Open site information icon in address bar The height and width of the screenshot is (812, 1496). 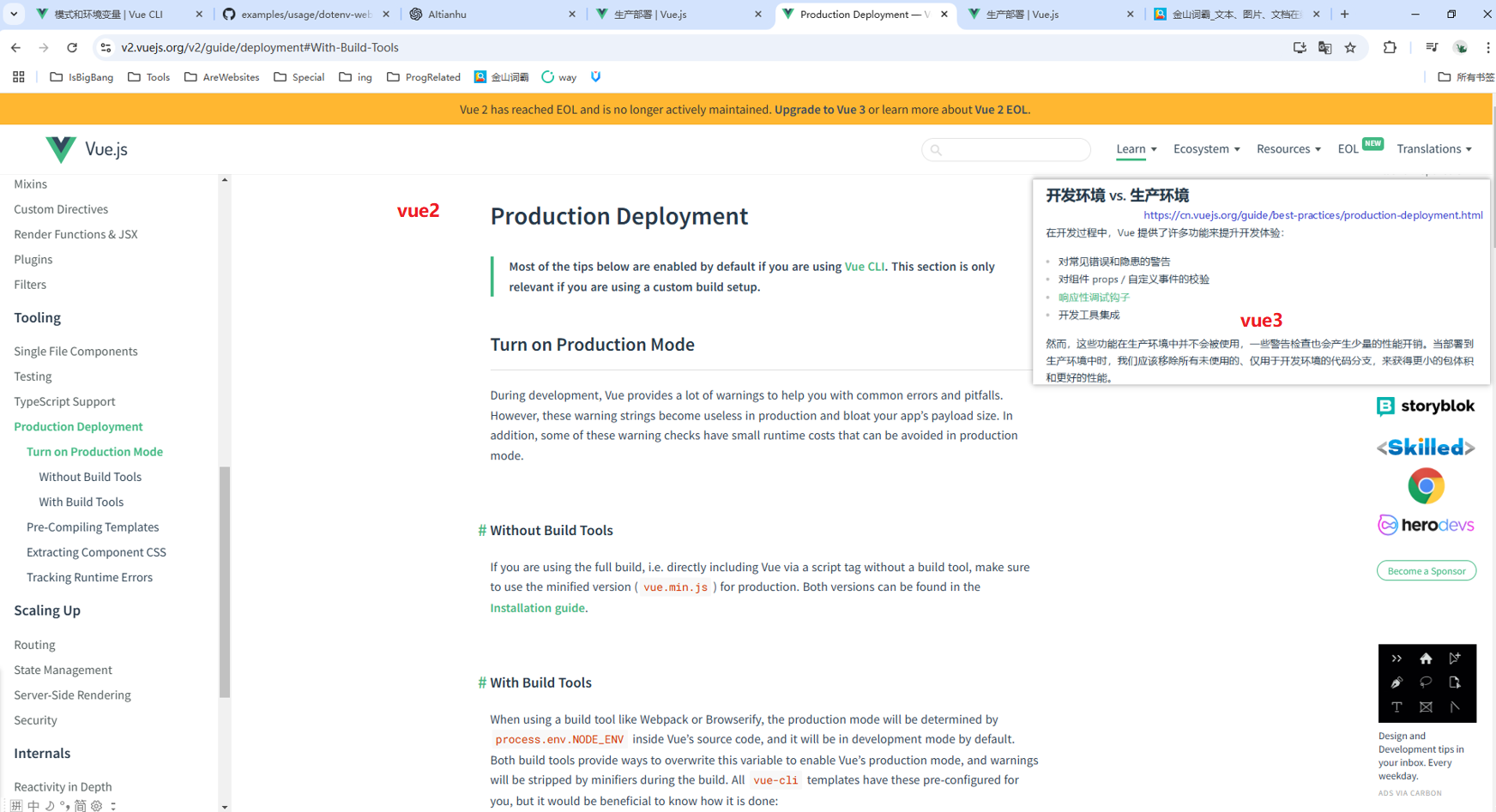coord(106,47)
